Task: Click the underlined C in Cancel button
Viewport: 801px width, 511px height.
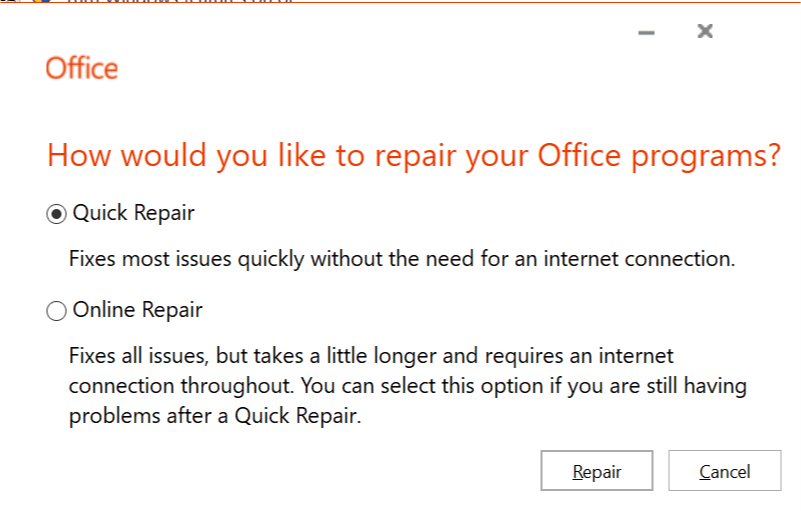Action: 705,472
